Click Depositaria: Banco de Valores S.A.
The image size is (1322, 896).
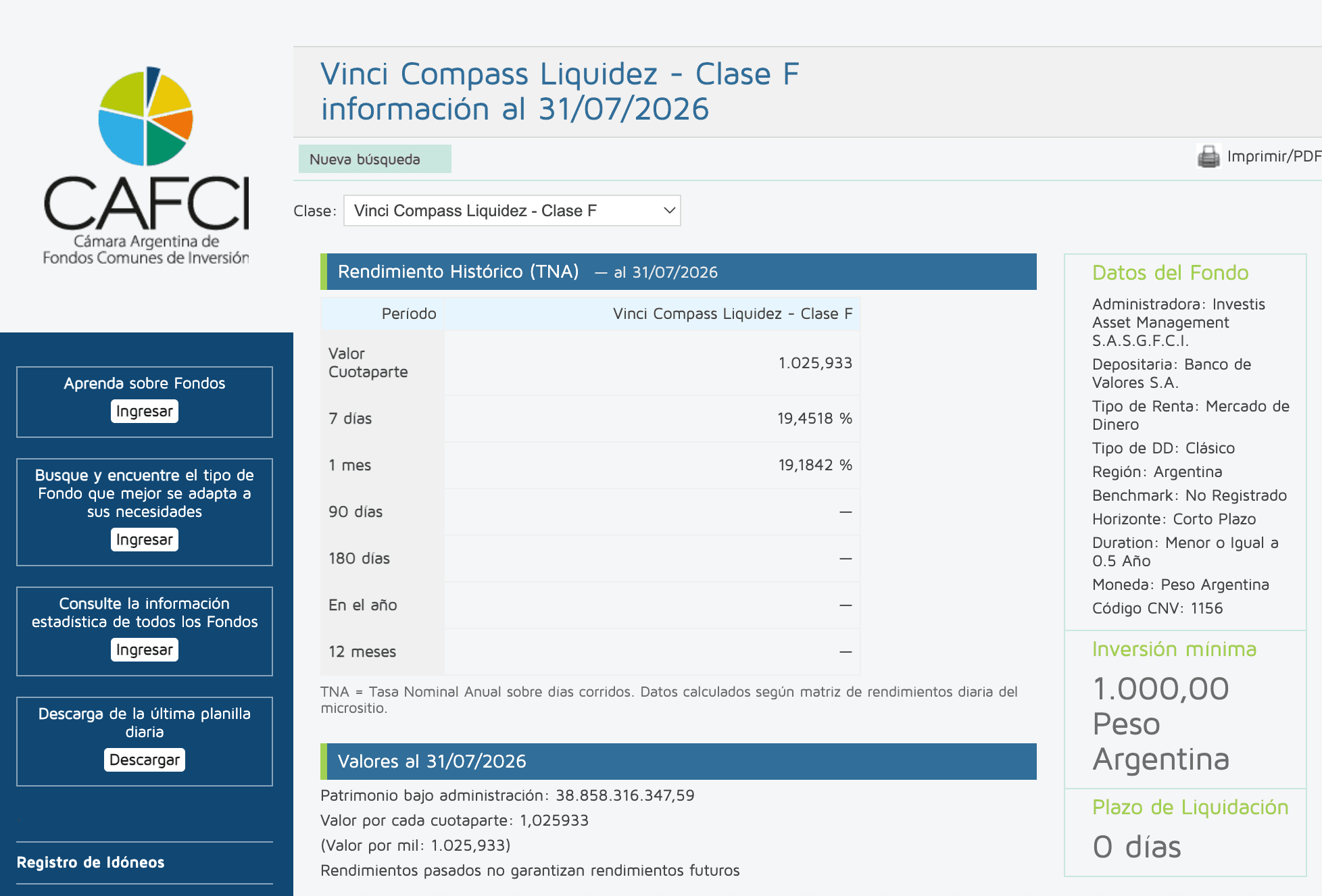[1172, 373]
